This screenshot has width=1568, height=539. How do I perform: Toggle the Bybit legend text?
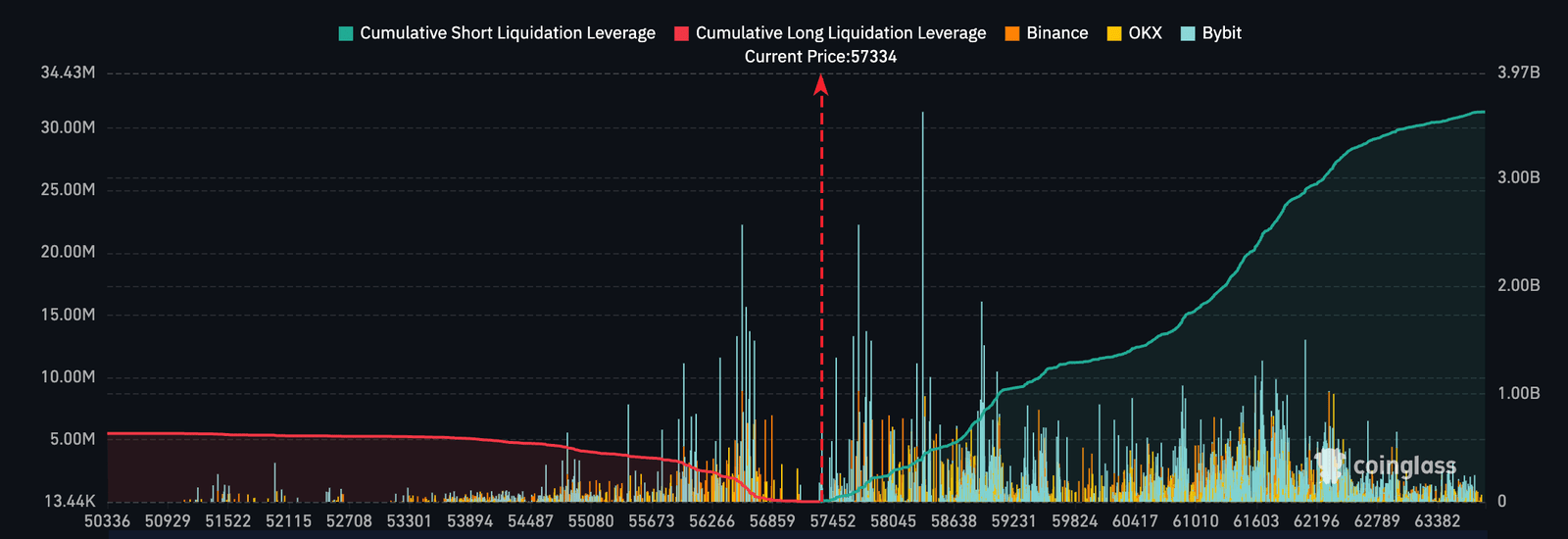tap(1221, 33)
